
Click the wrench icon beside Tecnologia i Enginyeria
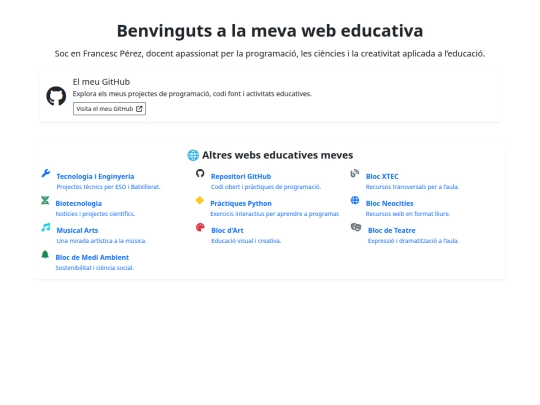pyautogui.click(x=45, y=173)
